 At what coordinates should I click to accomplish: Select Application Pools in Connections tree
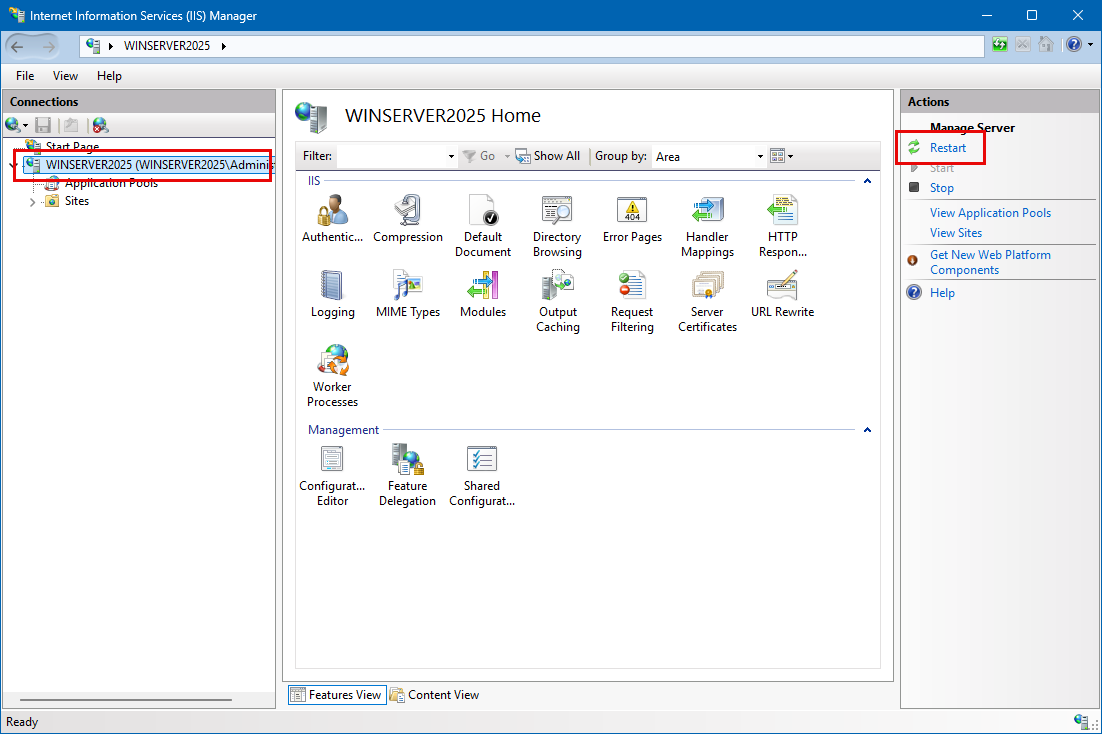tap(111, 183)
